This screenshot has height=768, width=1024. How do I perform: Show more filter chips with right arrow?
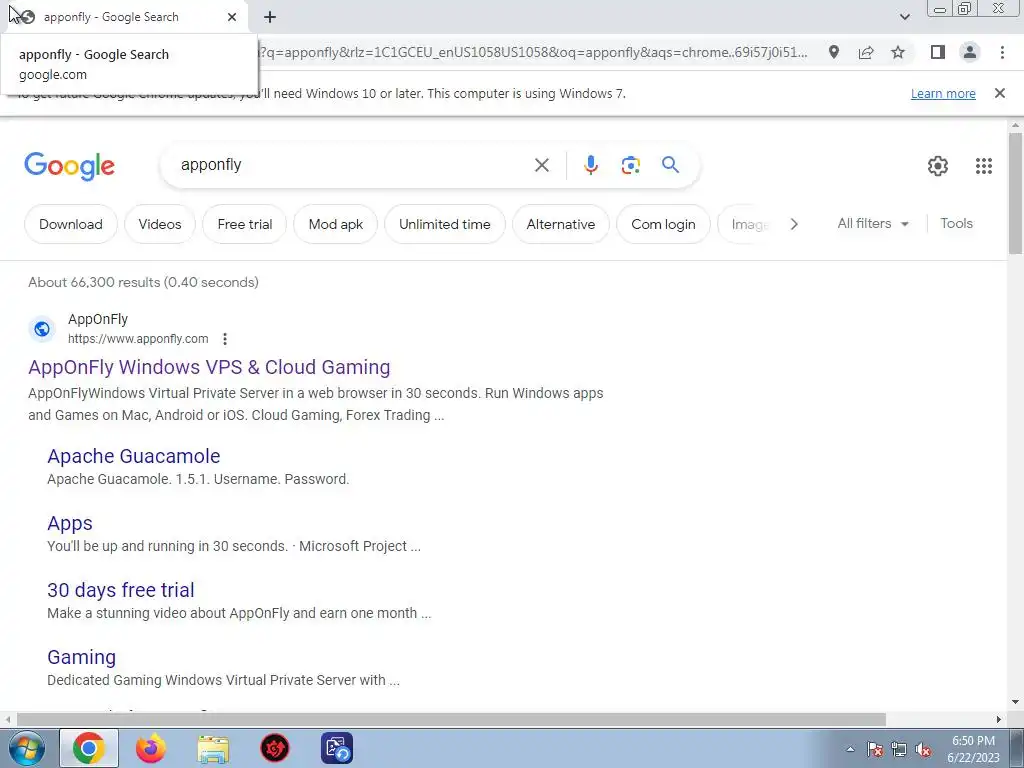[x=794, y=224]
